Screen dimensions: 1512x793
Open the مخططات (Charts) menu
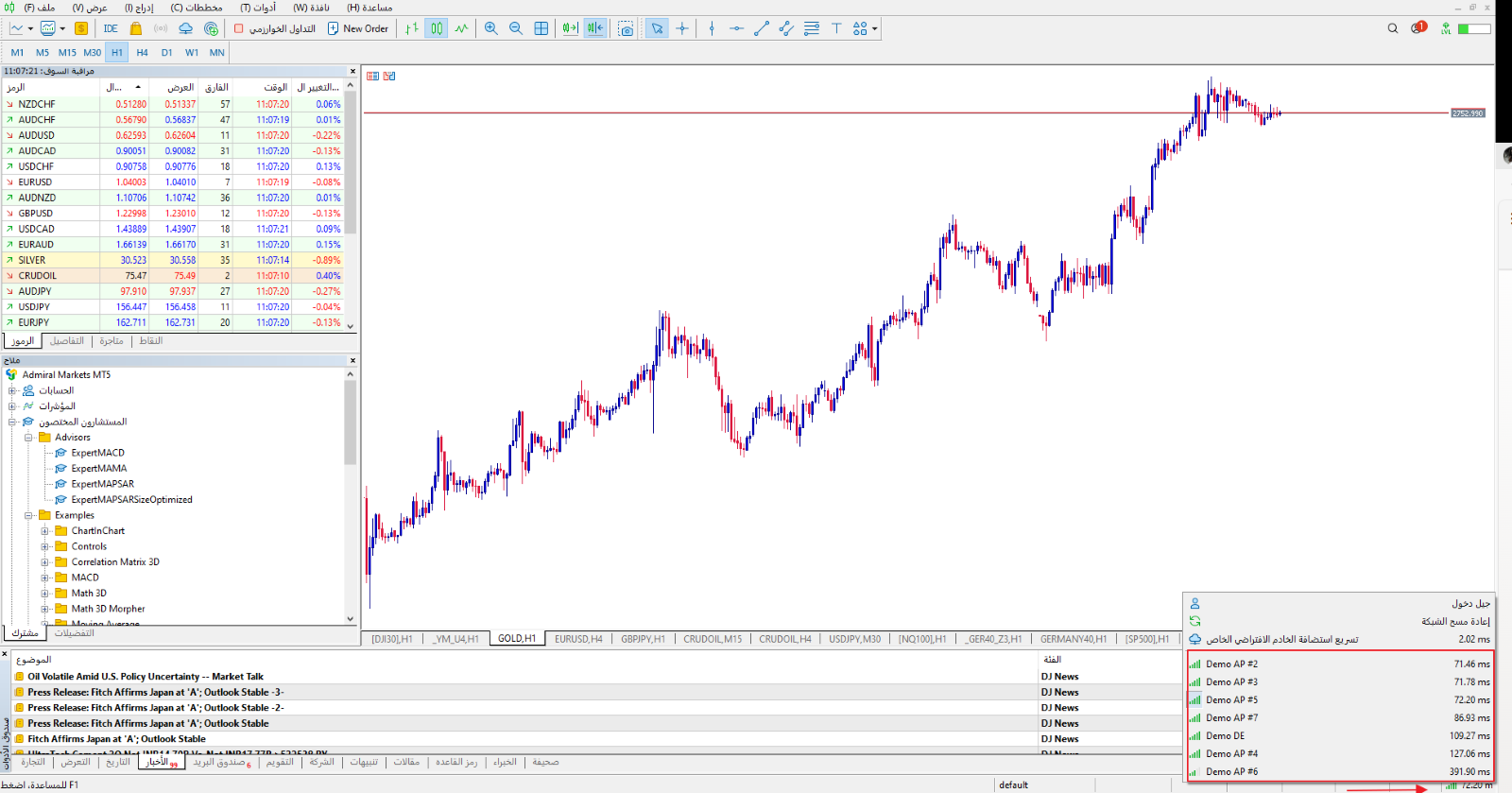pyautogui.click(x=197, y=8)
